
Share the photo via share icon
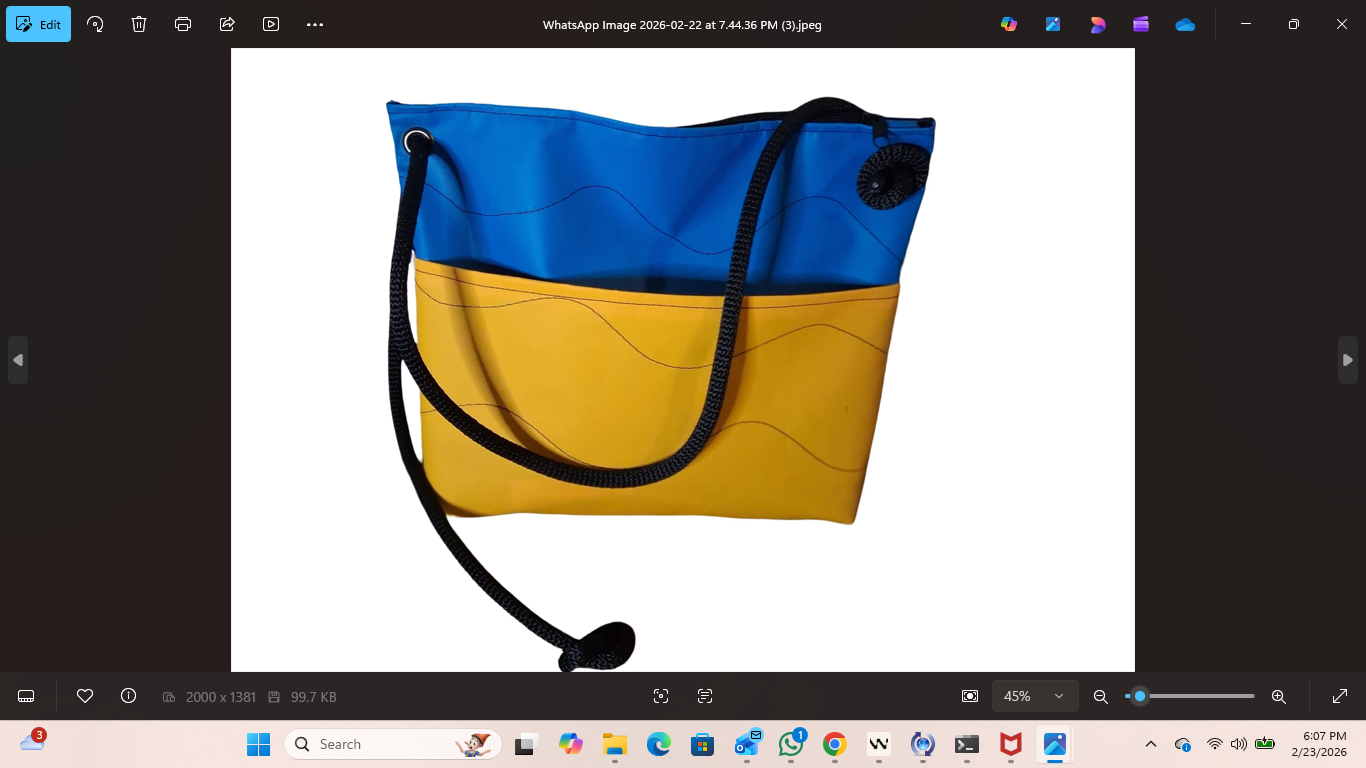pos(227,24)
